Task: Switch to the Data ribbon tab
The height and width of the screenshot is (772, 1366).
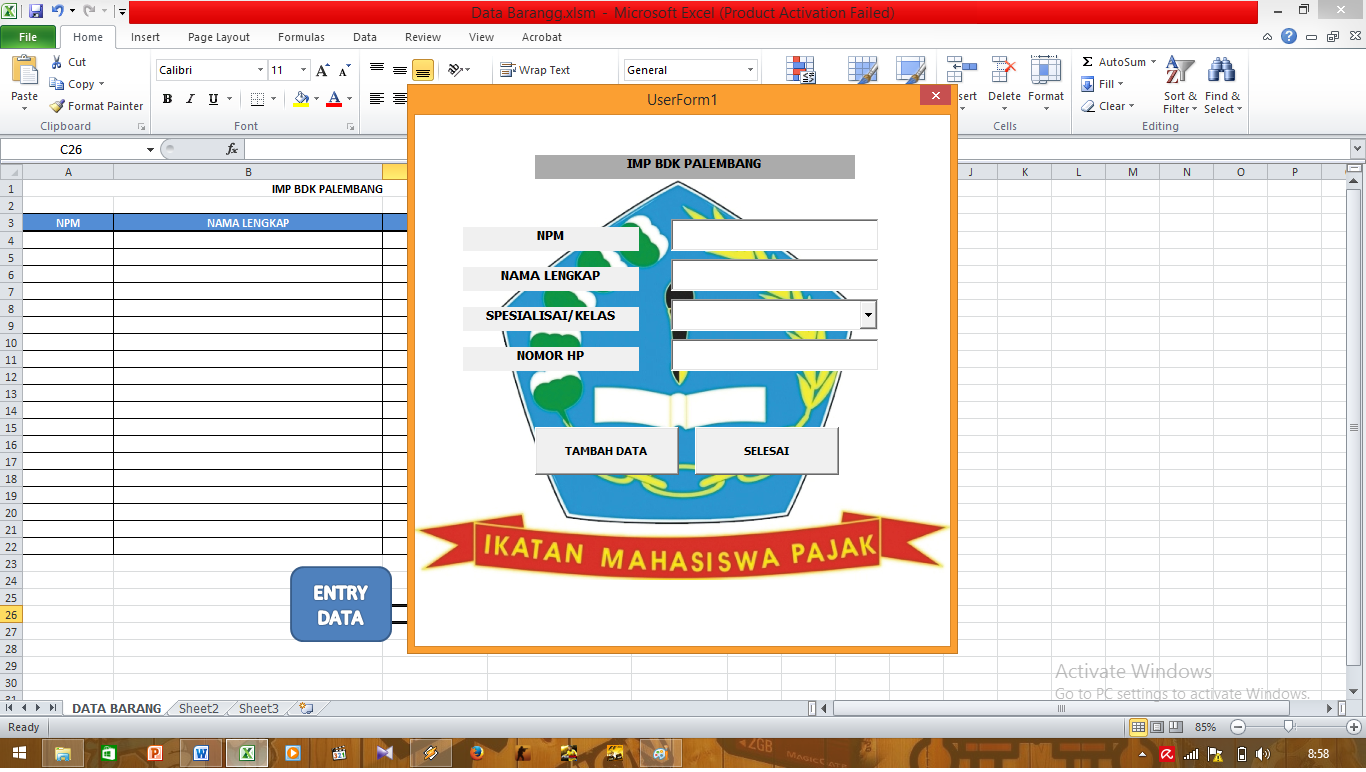Action: click(x=365, y=37)
